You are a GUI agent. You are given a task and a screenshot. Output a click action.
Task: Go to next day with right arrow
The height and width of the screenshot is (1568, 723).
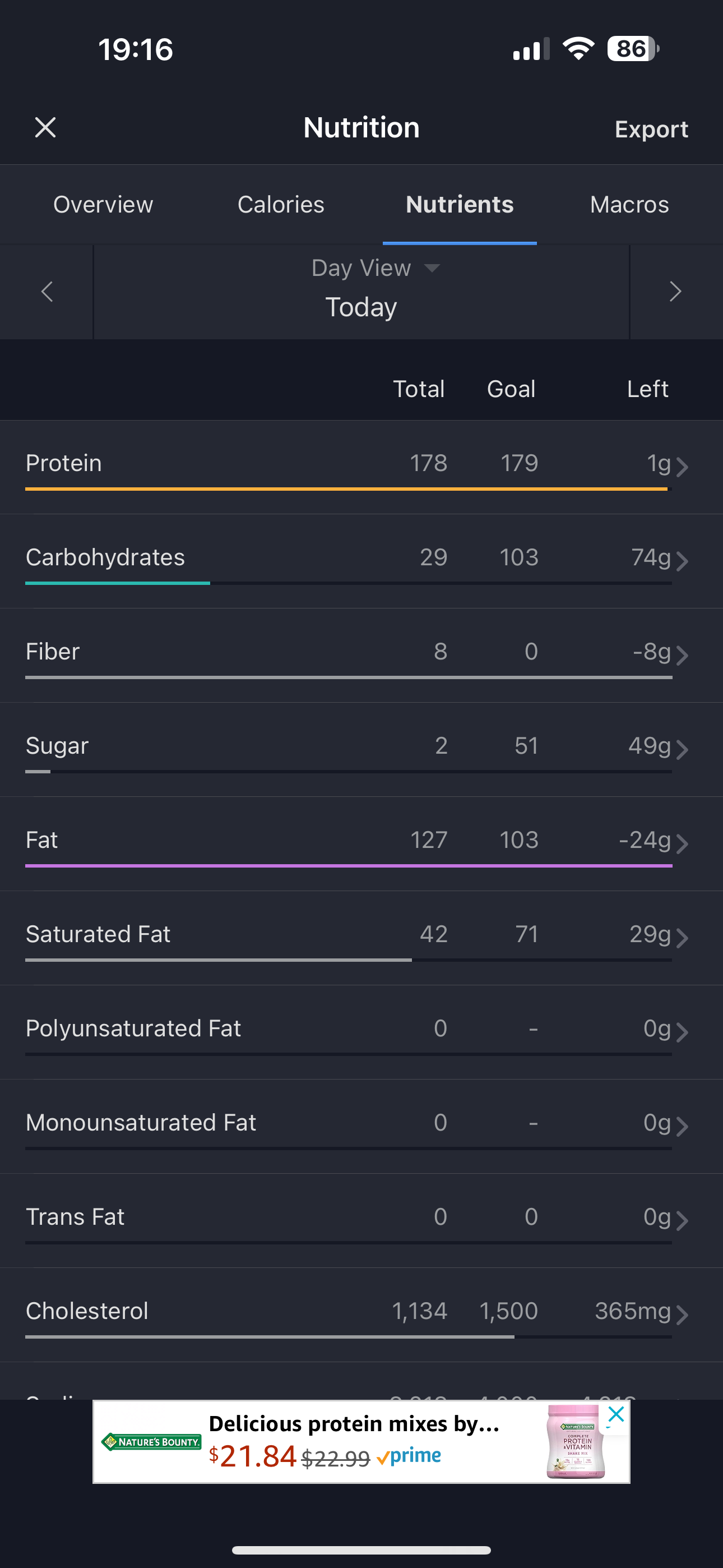675,292
